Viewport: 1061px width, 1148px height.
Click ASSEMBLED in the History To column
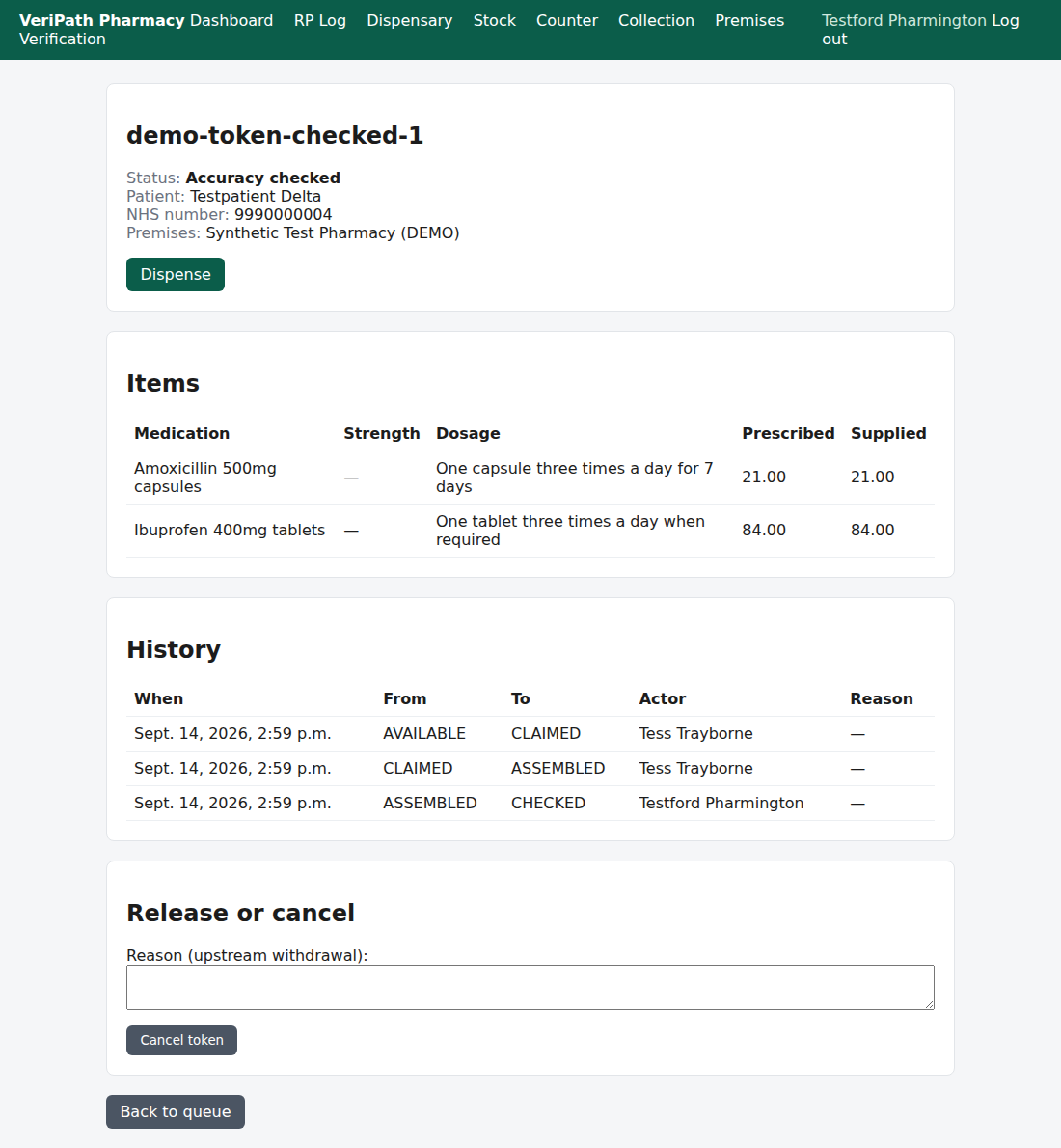point(558,768)
